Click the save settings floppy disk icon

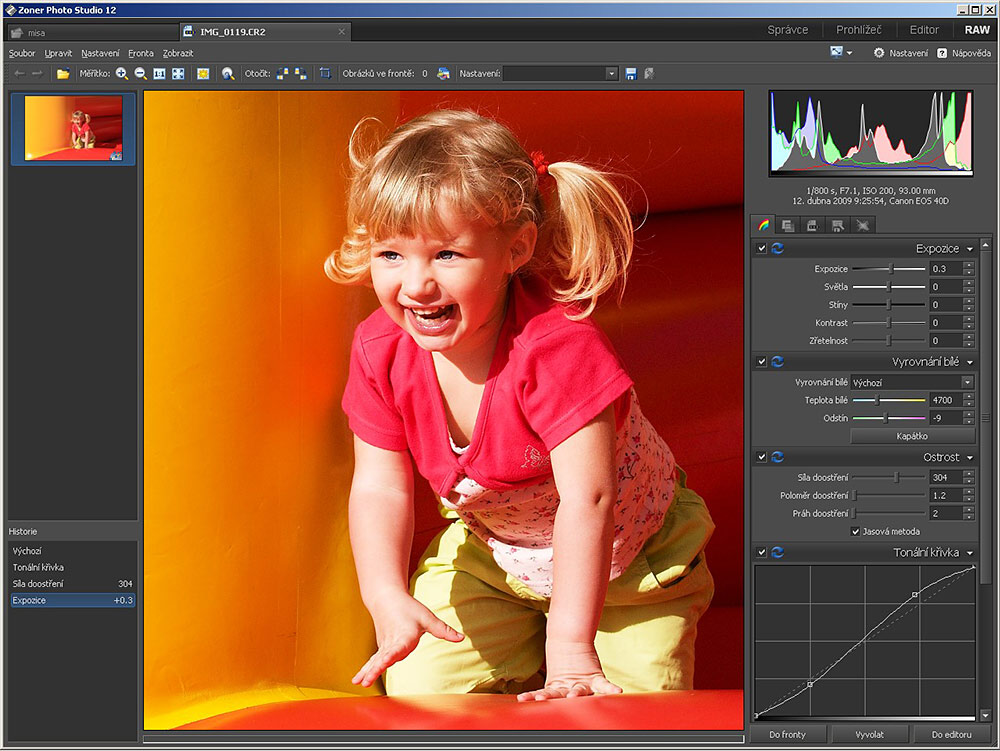point(631,74)
